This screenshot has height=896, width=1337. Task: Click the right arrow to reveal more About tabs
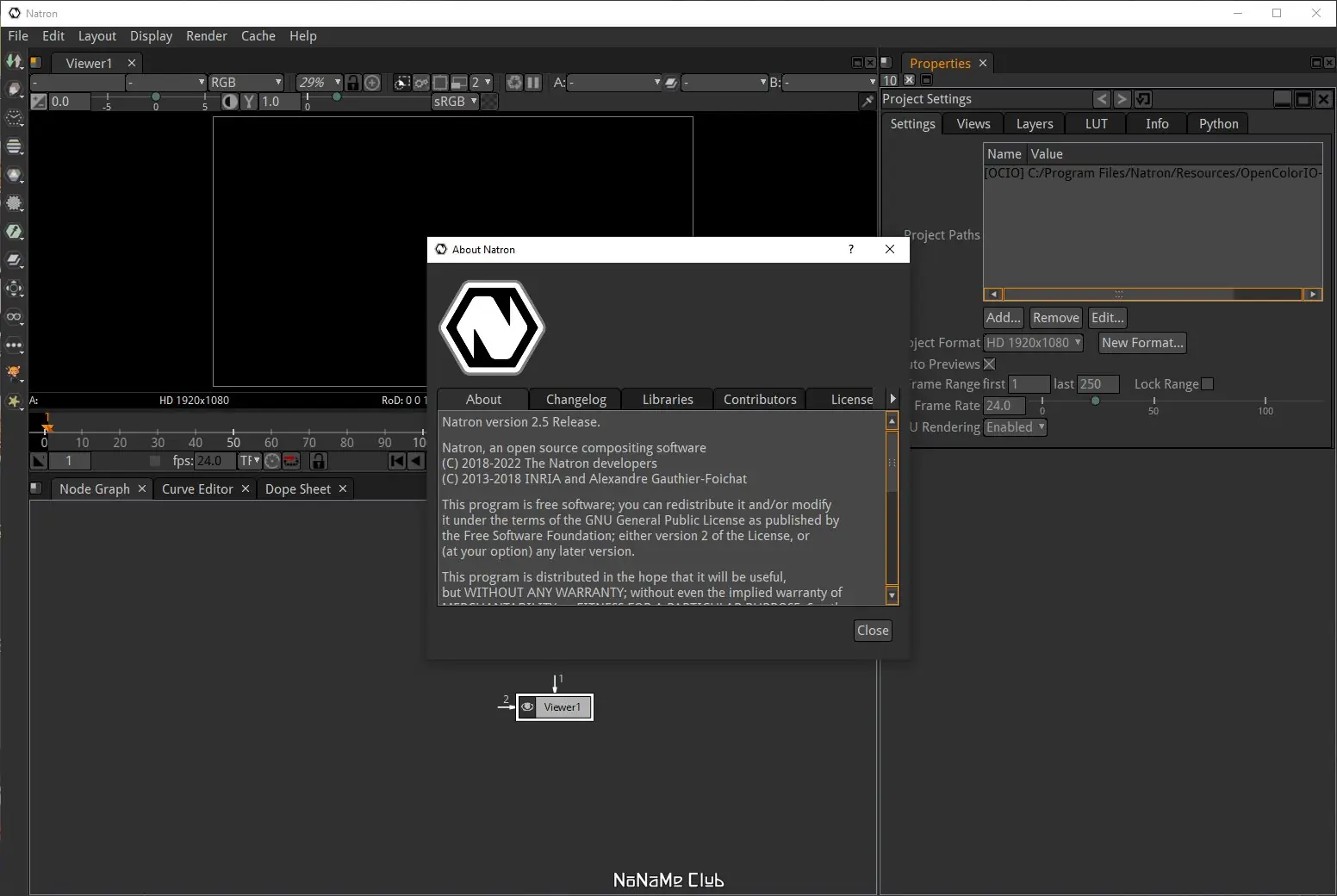(x=892, y=399)
